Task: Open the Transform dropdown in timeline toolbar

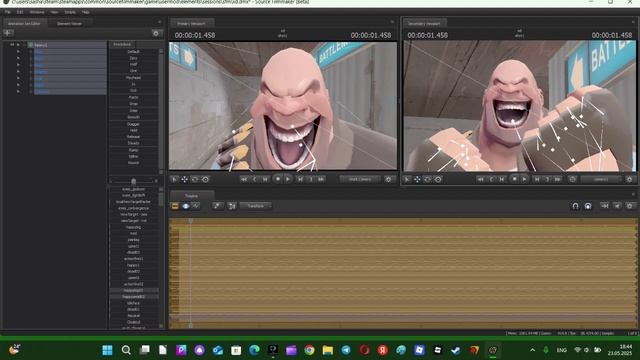Action: pyautogui.click(x=256, y=206)
